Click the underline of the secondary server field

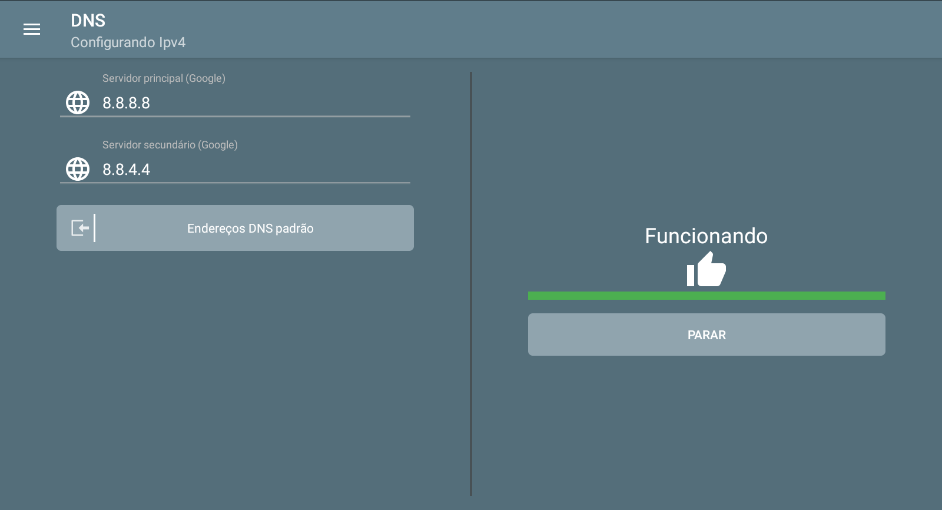tap(235, 183)
